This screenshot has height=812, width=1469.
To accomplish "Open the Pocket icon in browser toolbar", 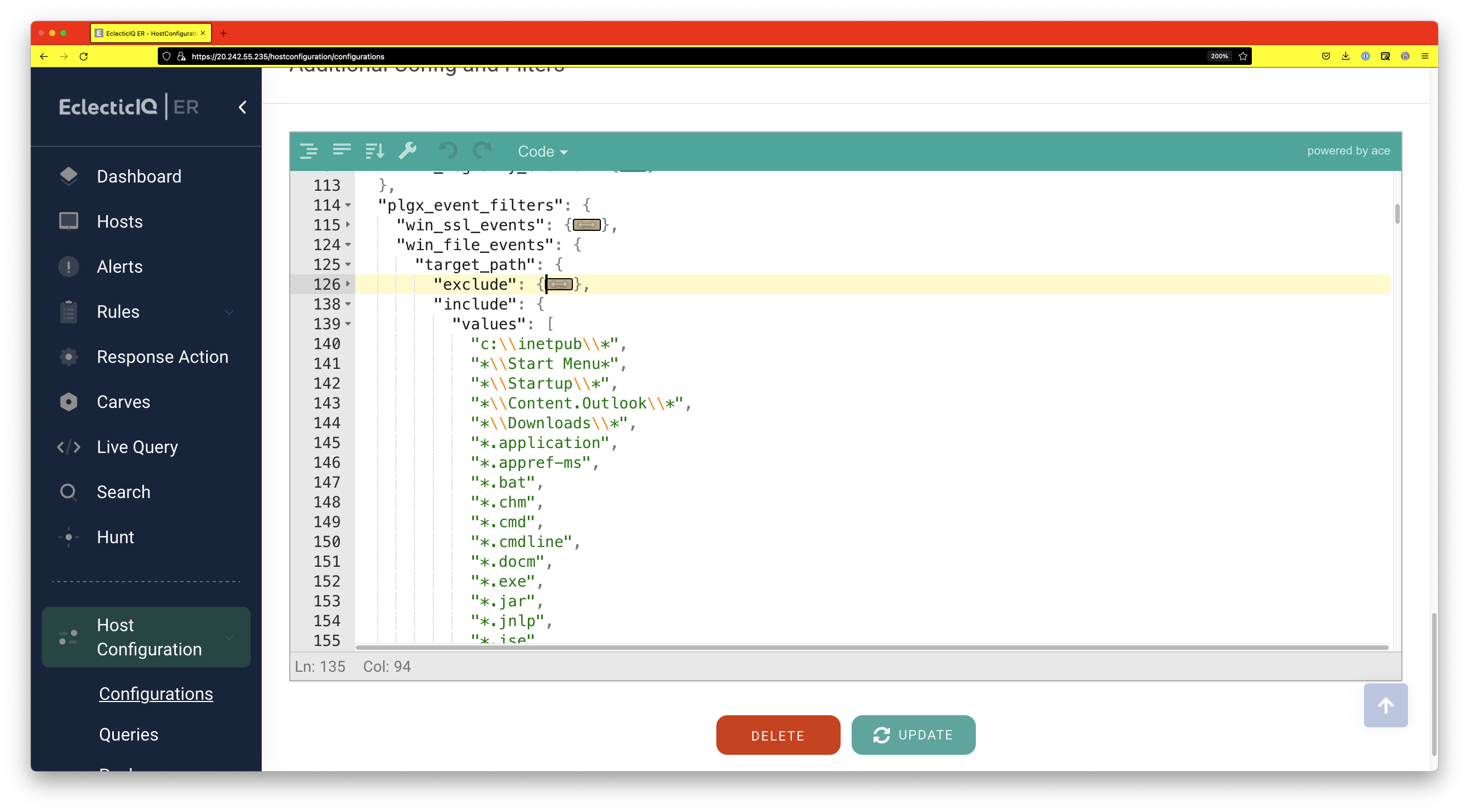I will coord(1326,57).
